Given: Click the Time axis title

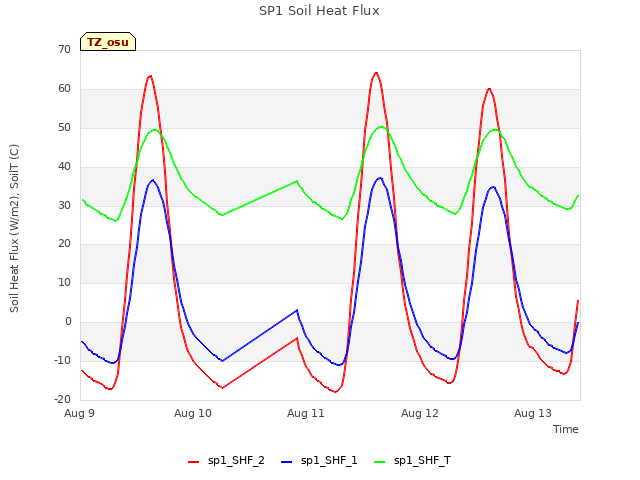Looking at the screenshot, I should (x=566, y=429).
